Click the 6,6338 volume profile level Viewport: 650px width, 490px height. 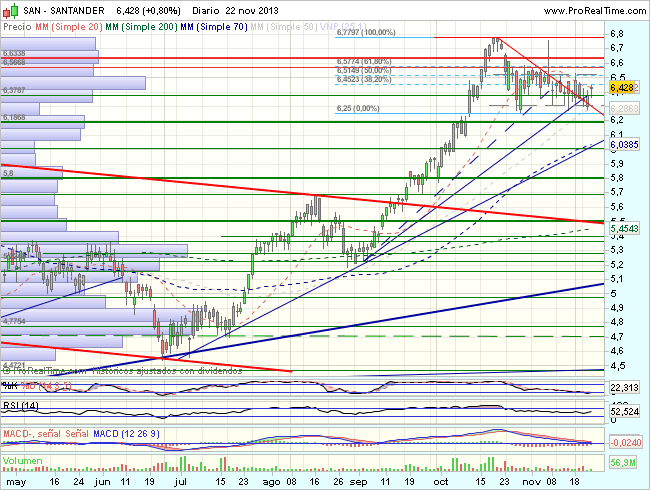tap(14, 53)
